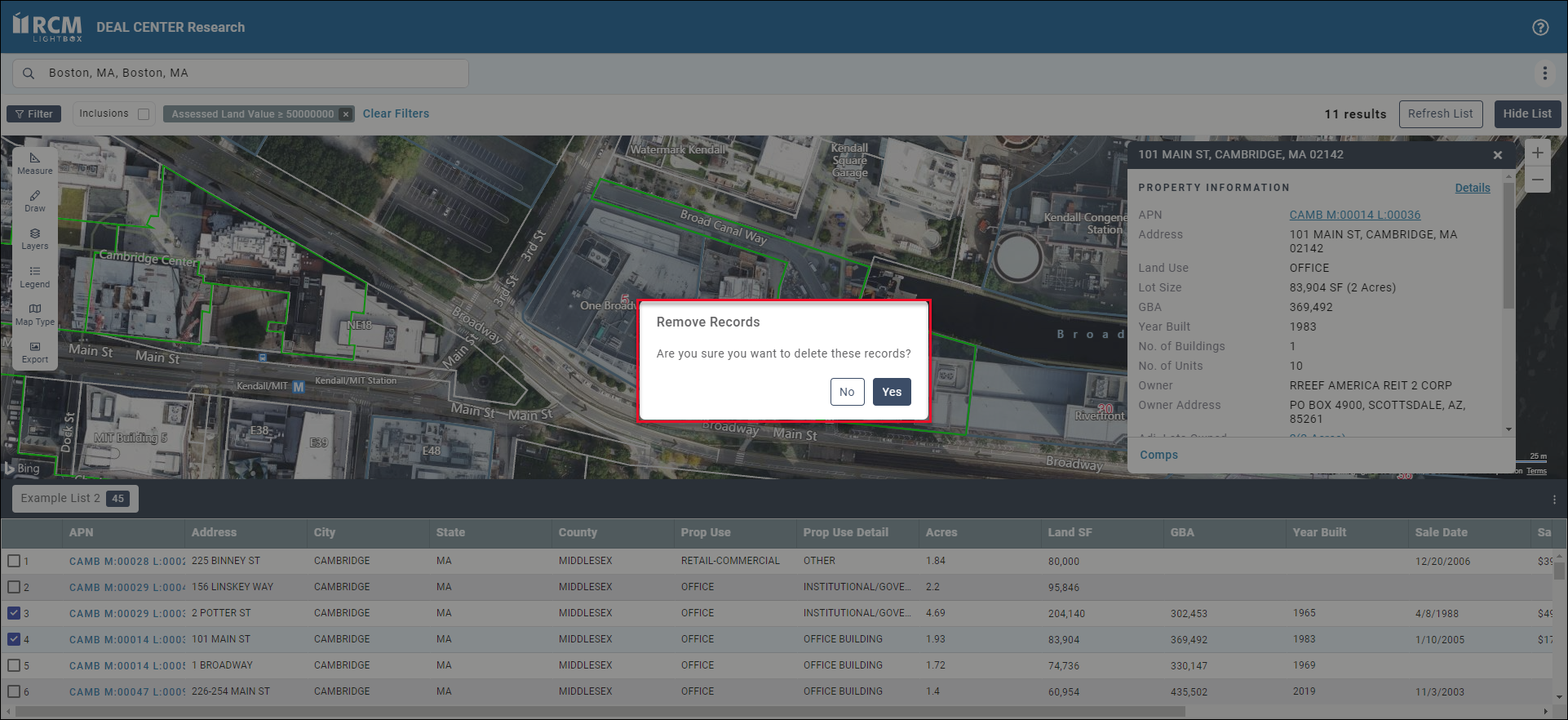Open the list panel options ellipsis
This screenshot has height=720, width=1568.
tap(1554, 499)
